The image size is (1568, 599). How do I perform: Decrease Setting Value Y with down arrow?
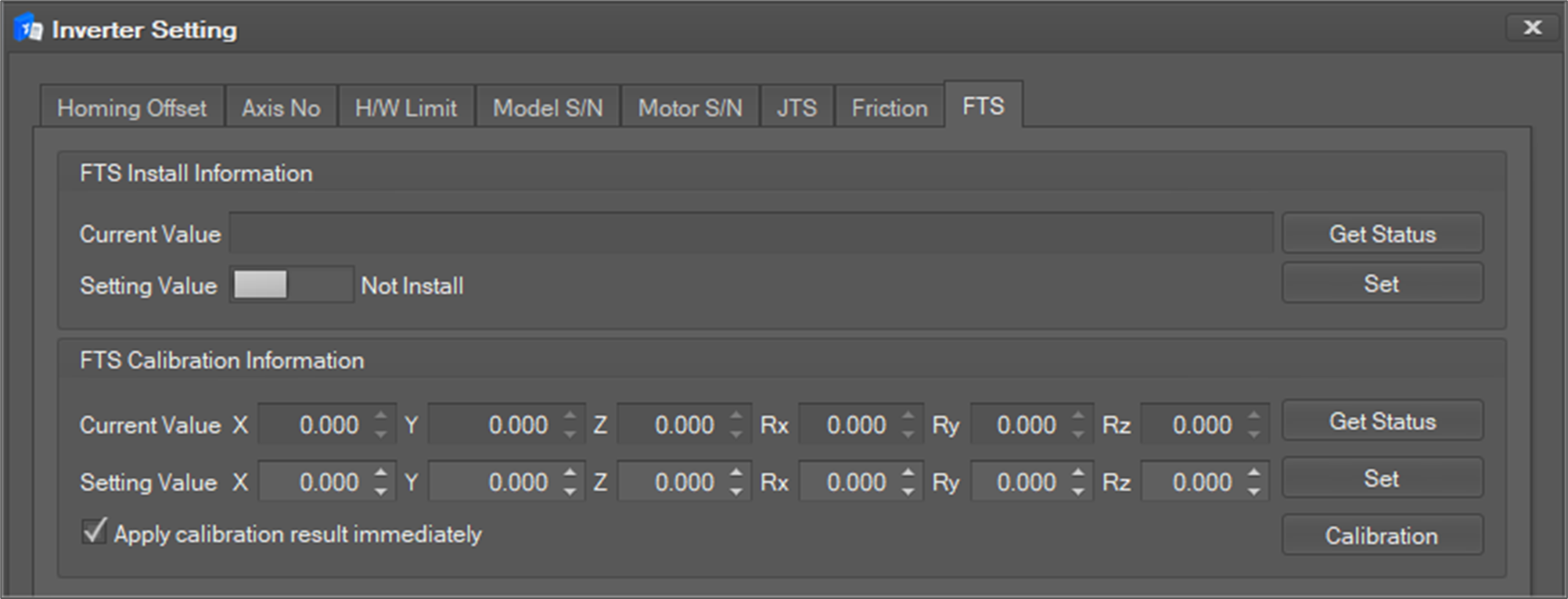click(x=570, y=491)
